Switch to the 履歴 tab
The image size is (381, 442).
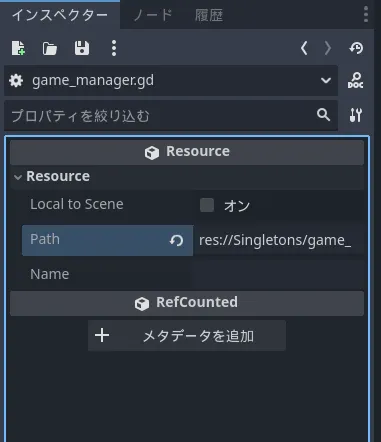tap(209, 15)
